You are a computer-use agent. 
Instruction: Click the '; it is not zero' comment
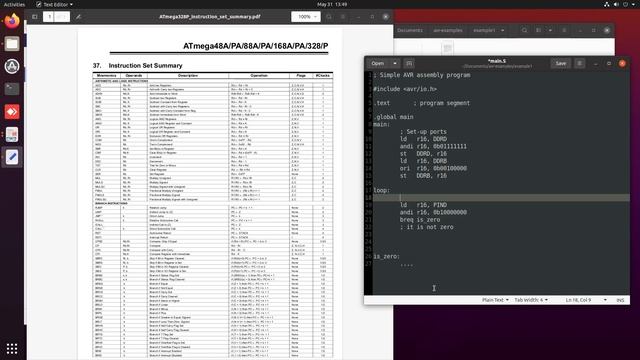pos(426,227)
